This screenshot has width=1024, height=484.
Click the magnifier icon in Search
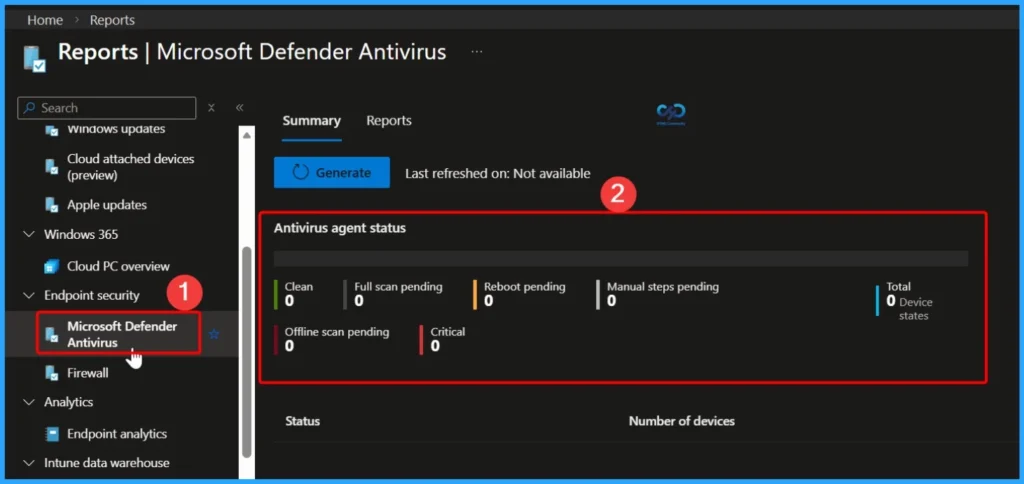(x=29, y=108)
